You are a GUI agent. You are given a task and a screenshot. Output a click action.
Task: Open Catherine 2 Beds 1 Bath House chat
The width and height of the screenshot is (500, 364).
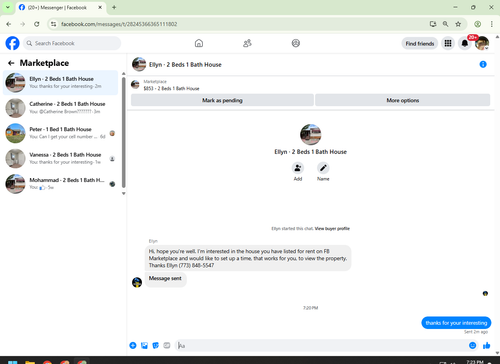pyautogui.click(x=60, y=108)
